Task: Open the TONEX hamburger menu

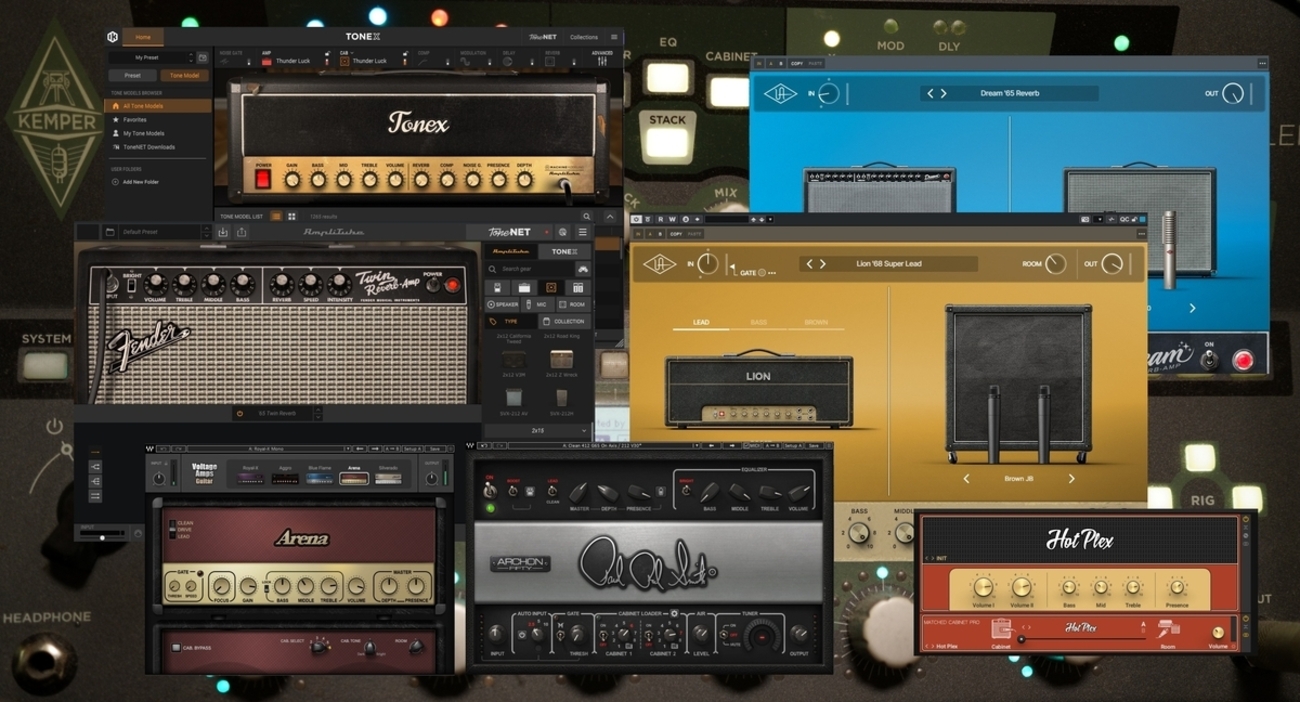Action: 614,37
